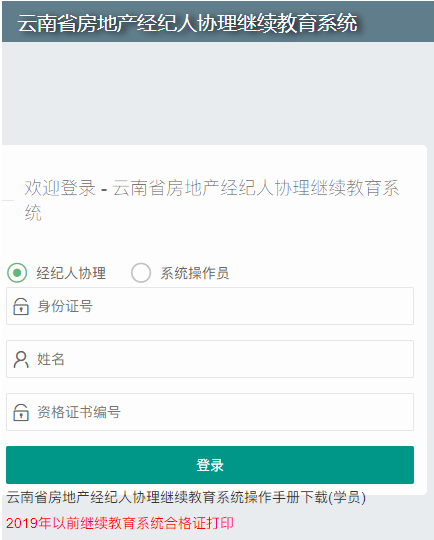Click the lock icon beside 资格证书编号
This screenshot has height=540, width=434.
21,412
